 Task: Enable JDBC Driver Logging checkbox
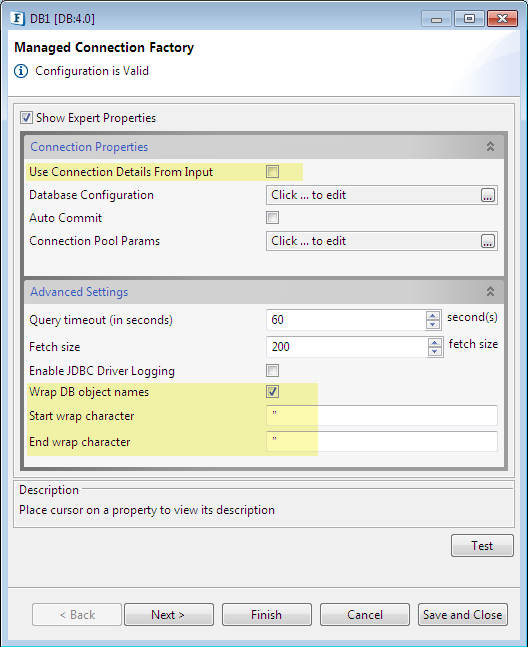272,371
